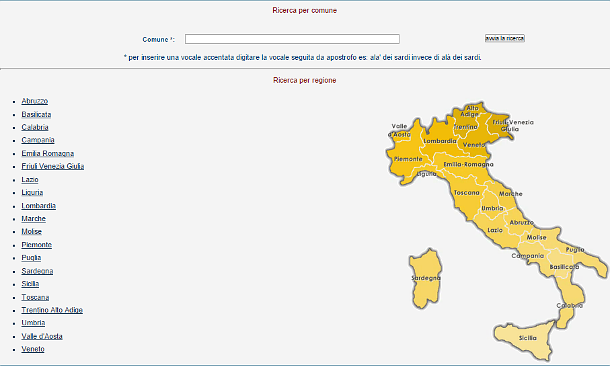The height and width of the screenshot is (367, 610).
Task: Click Lazio region on the map
Action: click(495, 230)
